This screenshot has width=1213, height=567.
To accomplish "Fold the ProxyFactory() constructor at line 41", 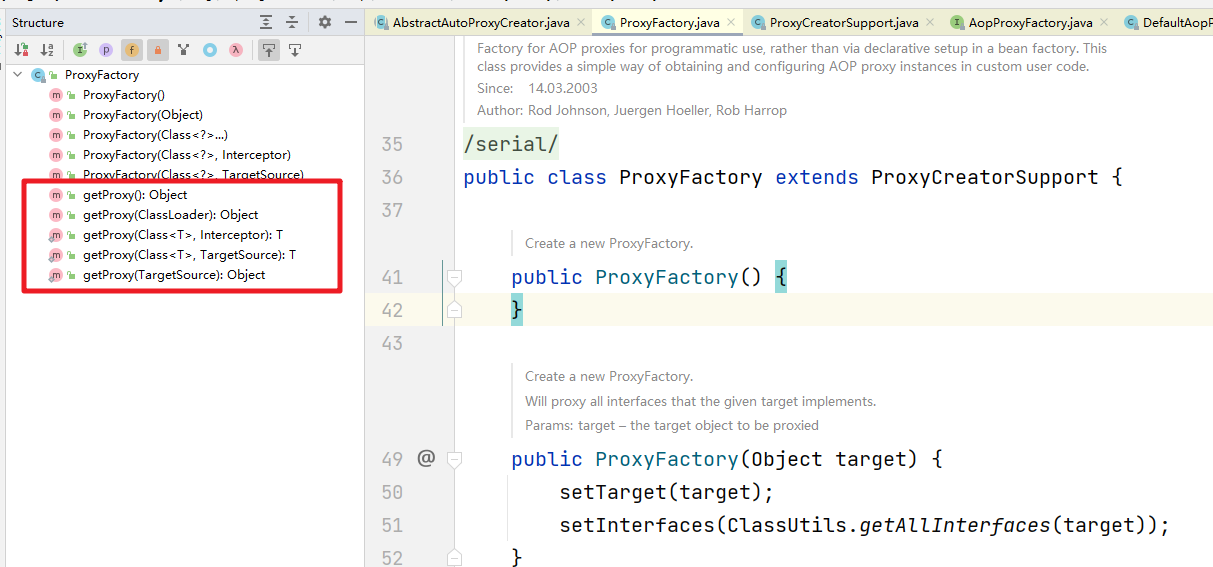I will [454, 277].
